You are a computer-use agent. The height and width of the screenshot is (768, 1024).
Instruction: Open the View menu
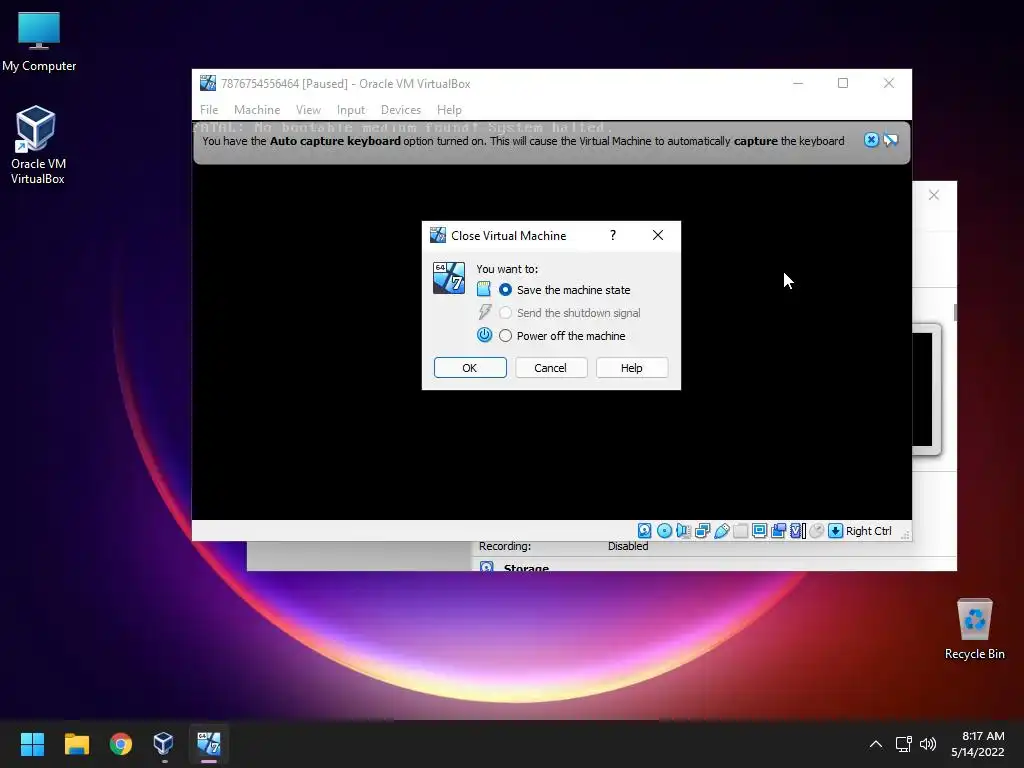coord(308,110)
